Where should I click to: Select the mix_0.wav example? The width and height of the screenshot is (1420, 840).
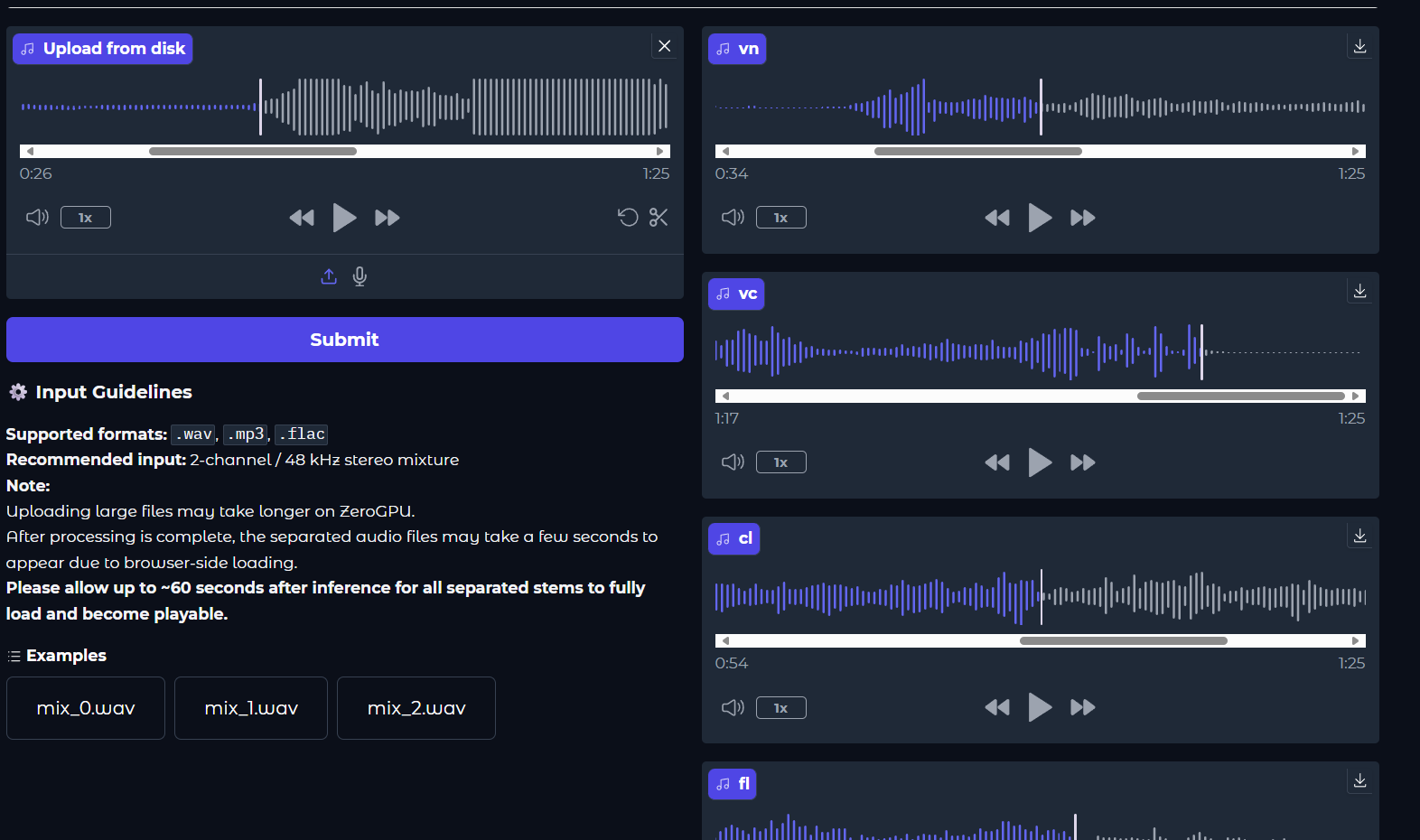click(x=86, y=708)
